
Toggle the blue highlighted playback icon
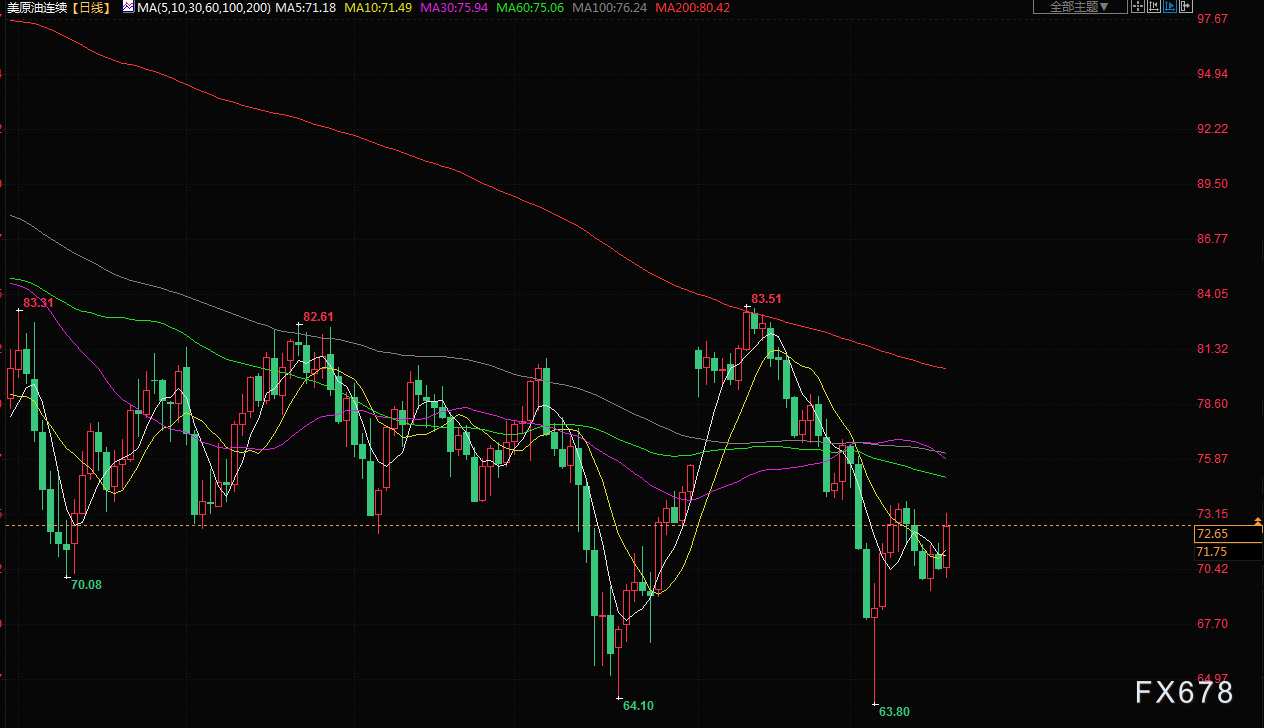point(1170,6)
